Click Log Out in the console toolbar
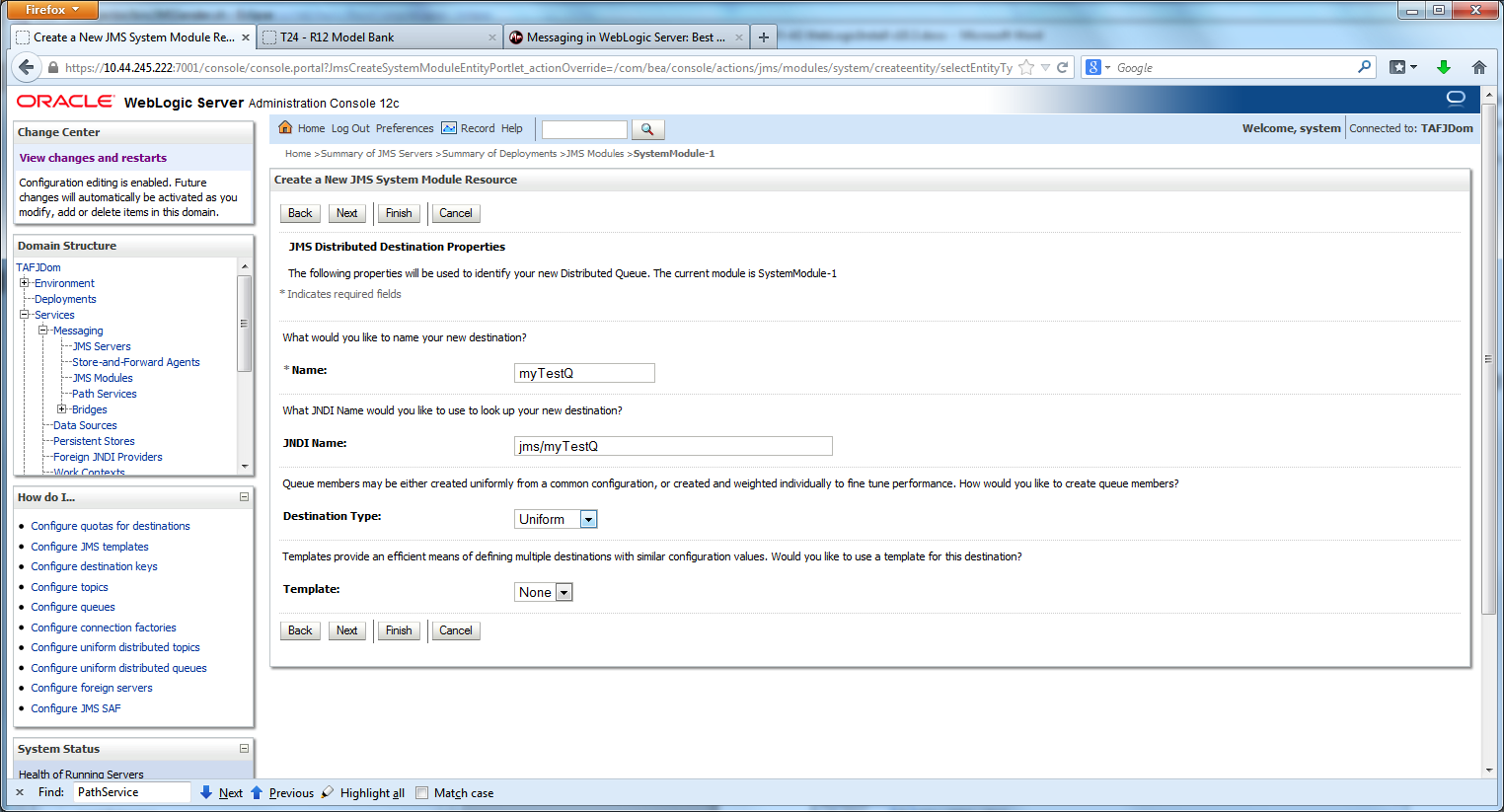This screenshot has width=1504, height=812. (350, 128)
